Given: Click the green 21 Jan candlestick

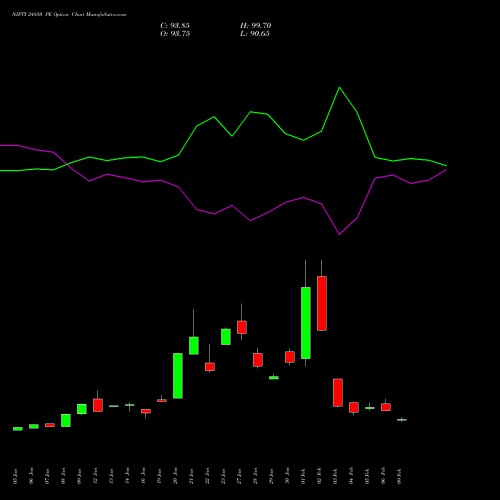Looking at the screenshot, I should (x=194, y=346).
